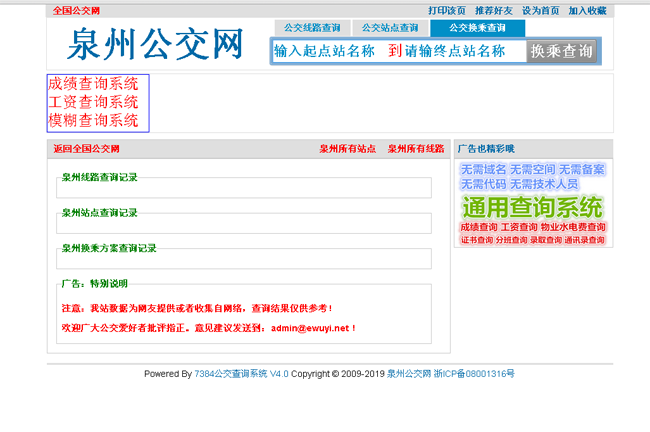Open the 成绩查询系统 ad link

pyautogui.click(x=93, y=84)
